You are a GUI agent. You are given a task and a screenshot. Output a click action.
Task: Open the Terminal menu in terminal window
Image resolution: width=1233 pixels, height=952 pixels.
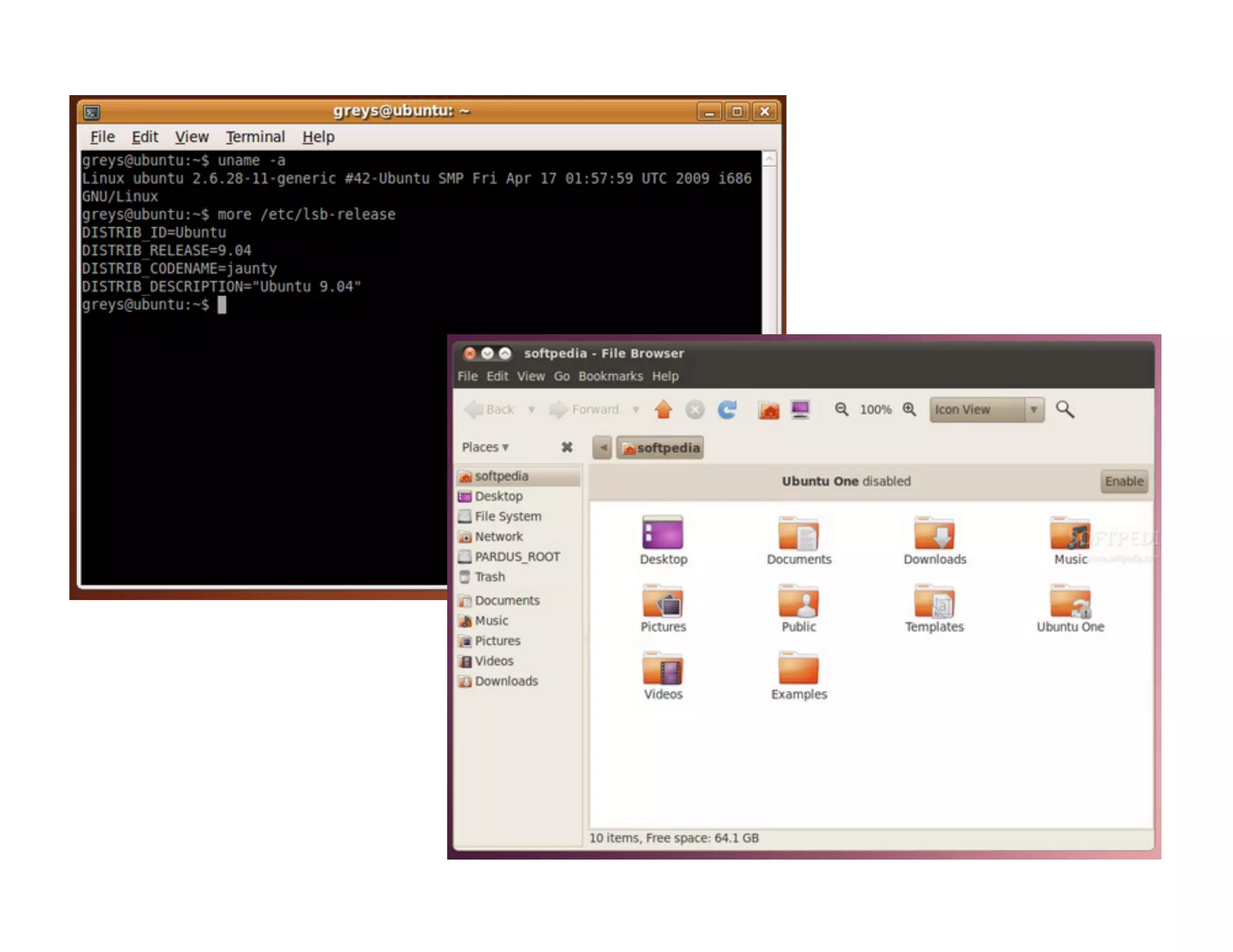pos(255,137)
